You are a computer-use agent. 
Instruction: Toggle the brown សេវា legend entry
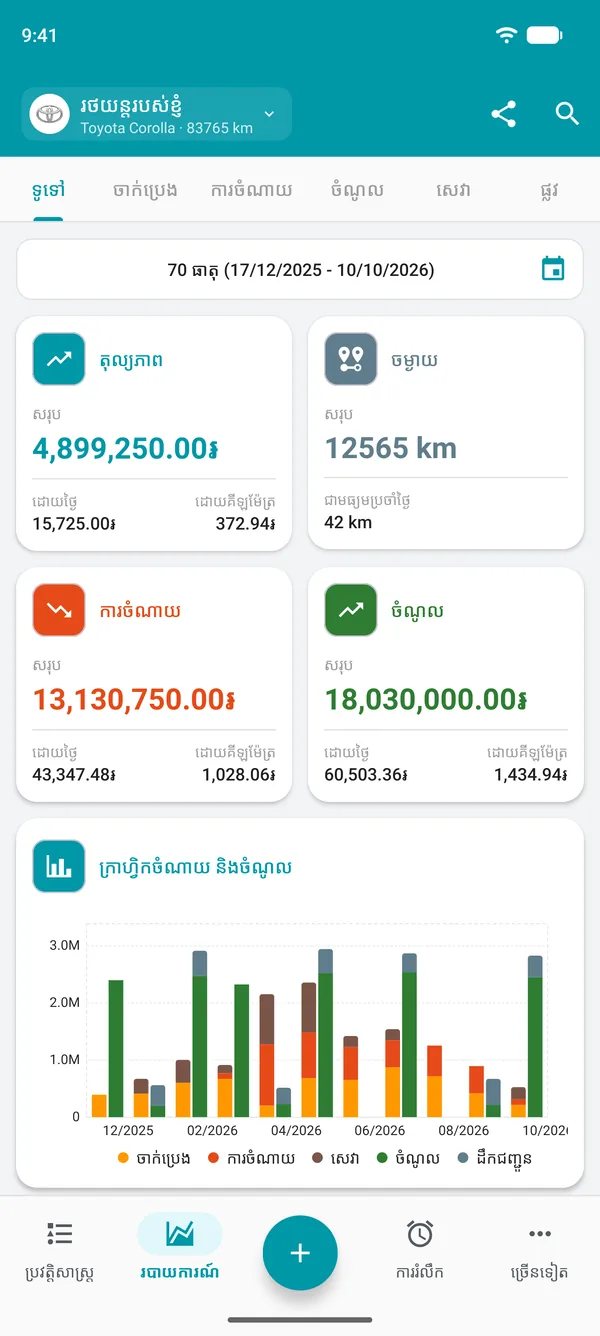click(335, 1158)
